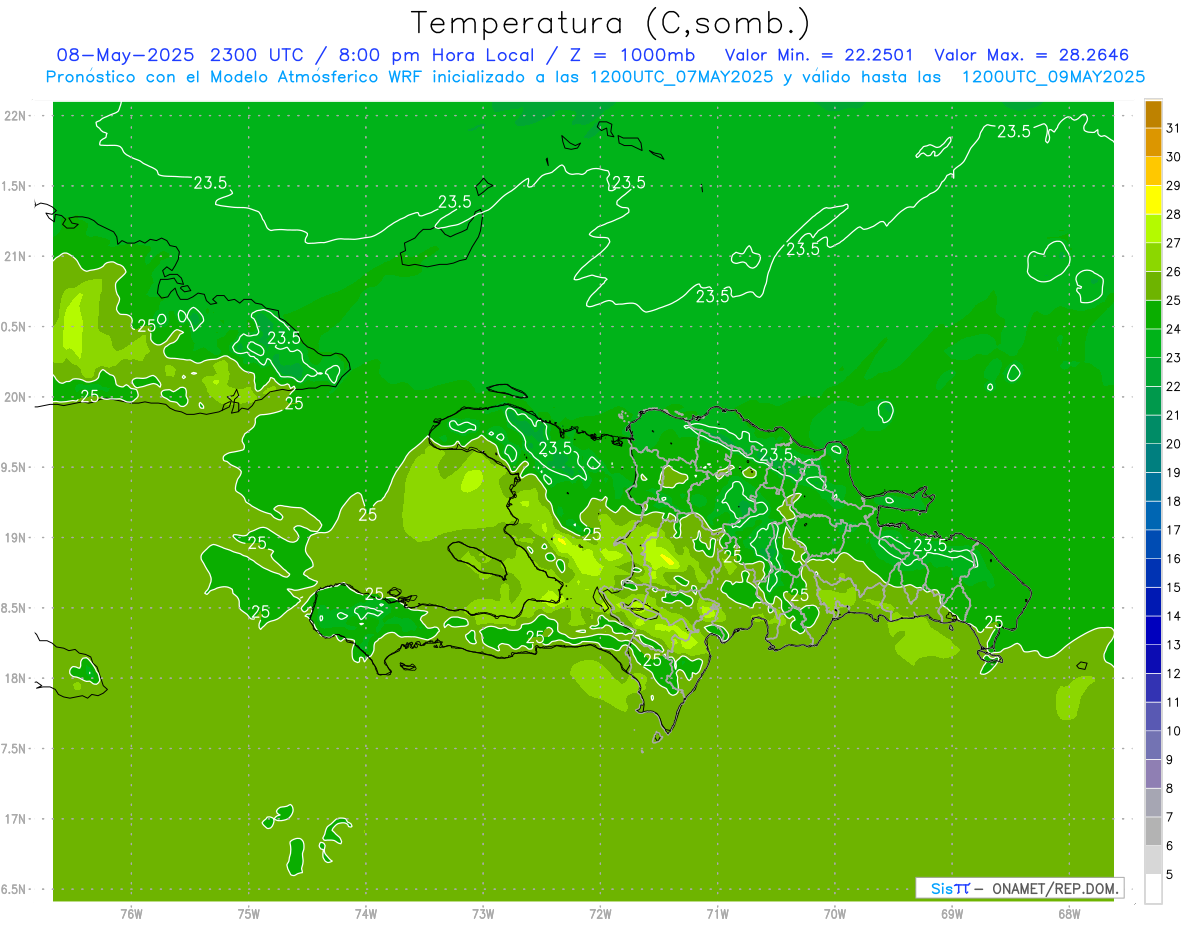Click the '20N' latitude axis label
1200x927 pixels.
17,397
